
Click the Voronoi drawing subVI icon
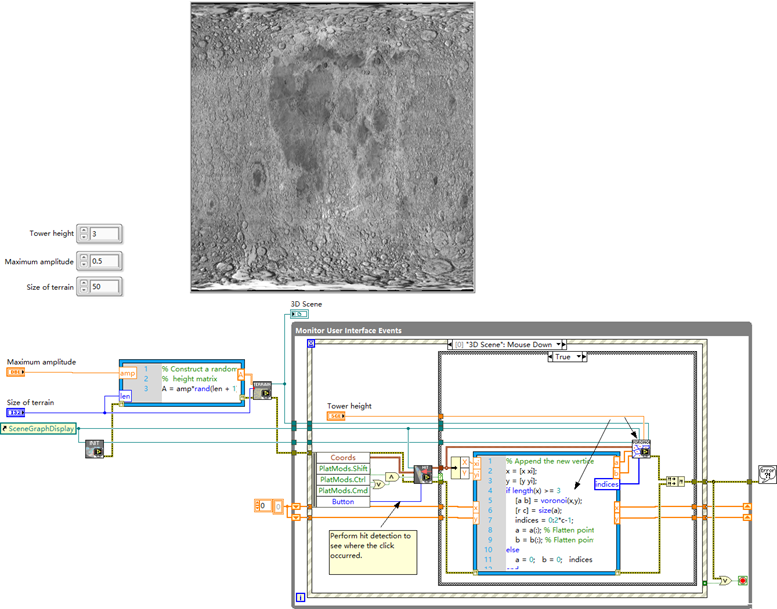[641, 449]
